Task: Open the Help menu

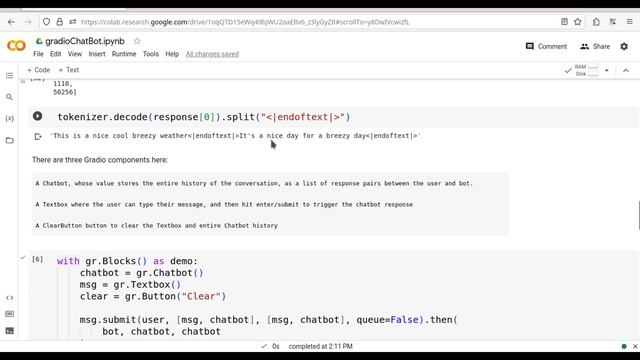Action: coord(172,54)
